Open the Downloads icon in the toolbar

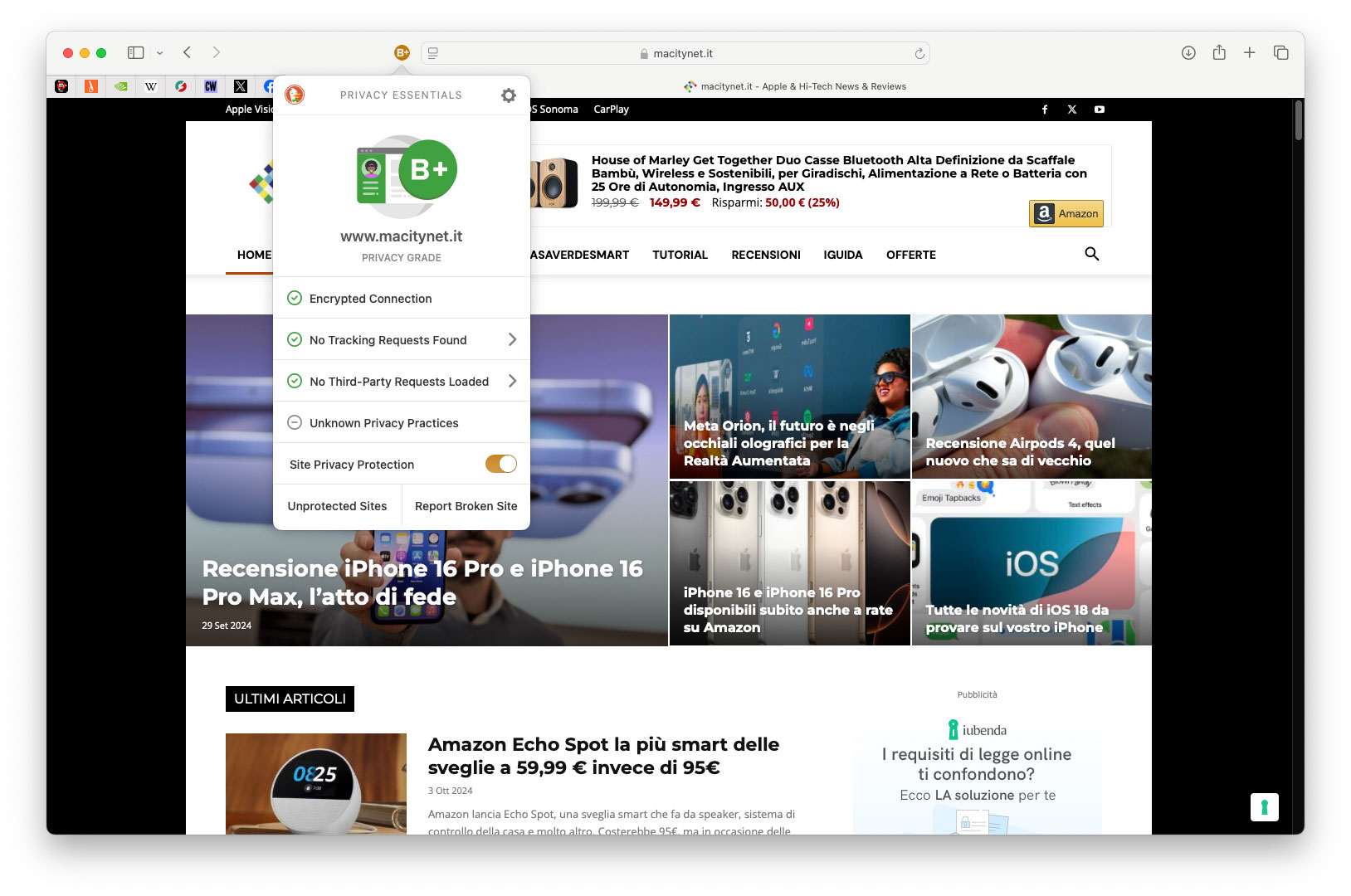[x=1188, y=52]
